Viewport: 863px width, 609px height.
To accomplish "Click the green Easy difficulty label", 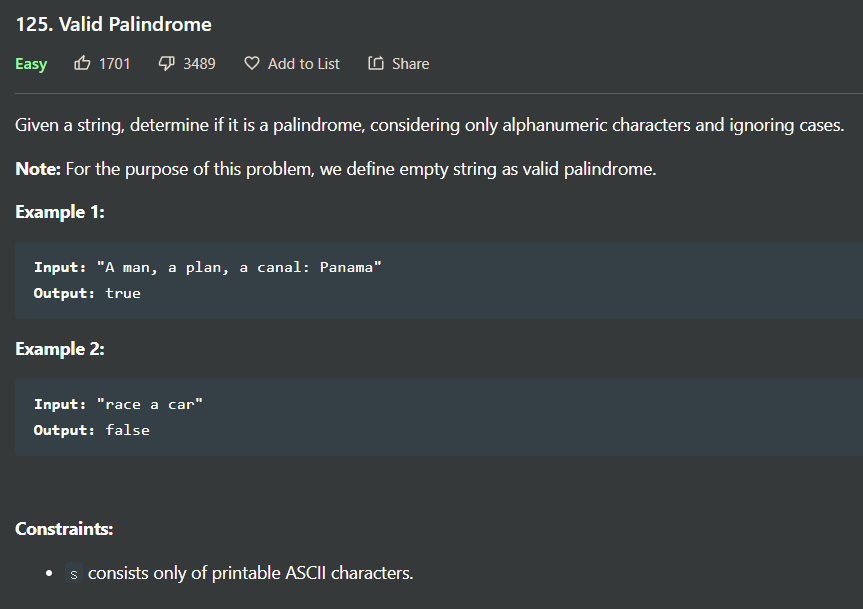I will [x=31, y=64].
